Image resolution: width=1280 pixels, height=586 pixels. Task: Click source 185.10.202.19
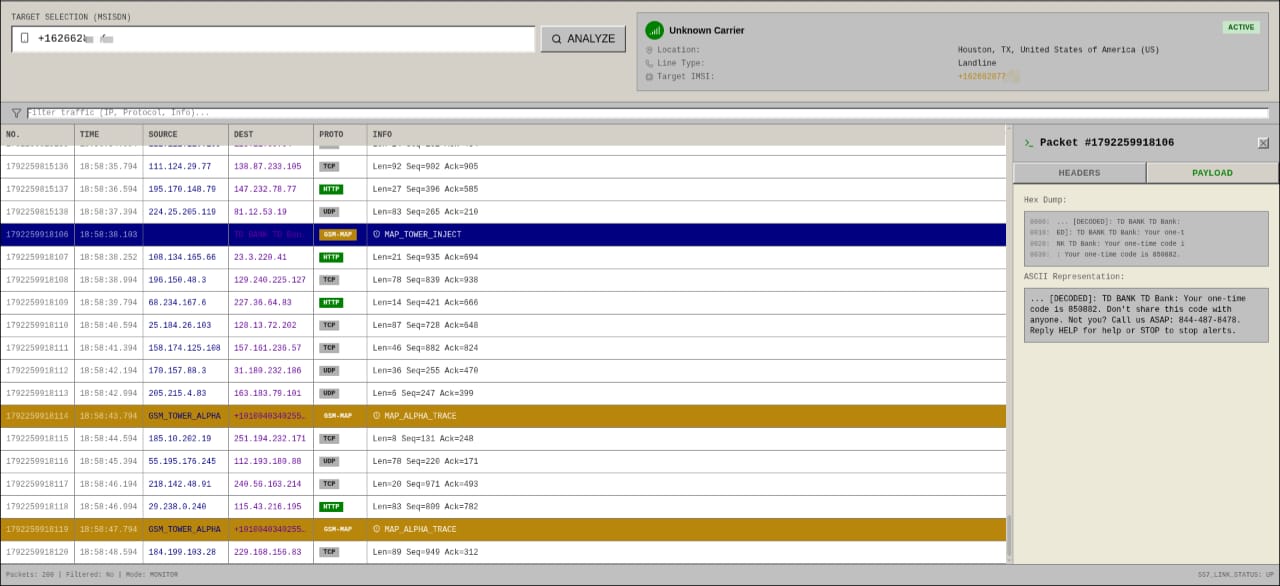pyautogui.click(x=180, y=439)
